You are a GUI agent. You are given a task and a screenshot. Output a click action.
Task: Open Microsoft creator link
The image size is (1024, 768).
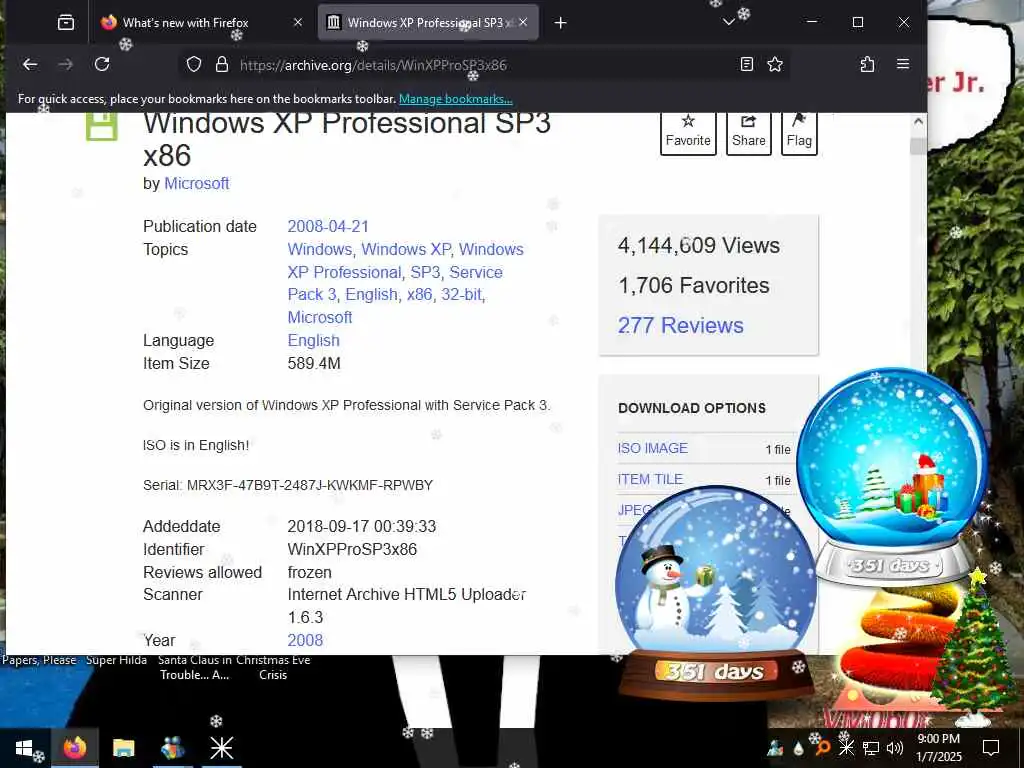[x=197, y=184]
